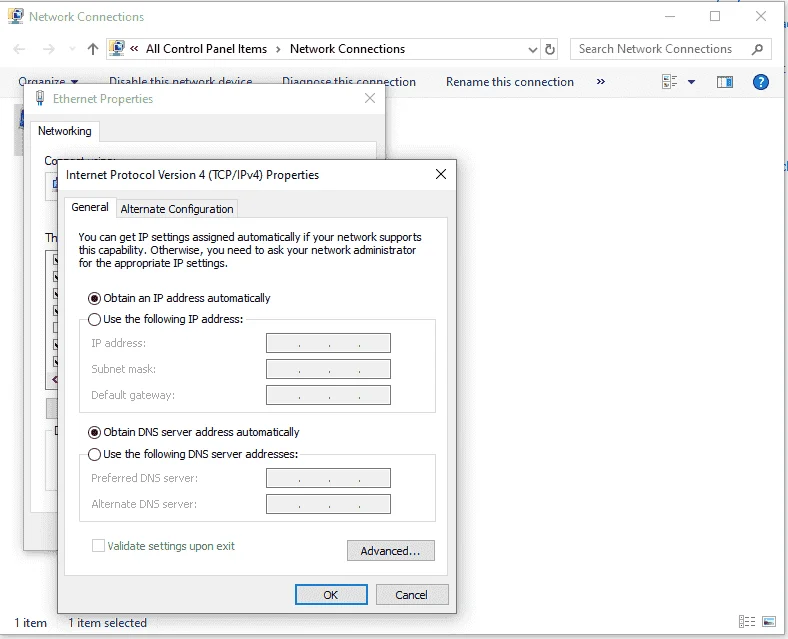
Task: Click Network Connections title bar icon
Action: [x=16, y=16]
